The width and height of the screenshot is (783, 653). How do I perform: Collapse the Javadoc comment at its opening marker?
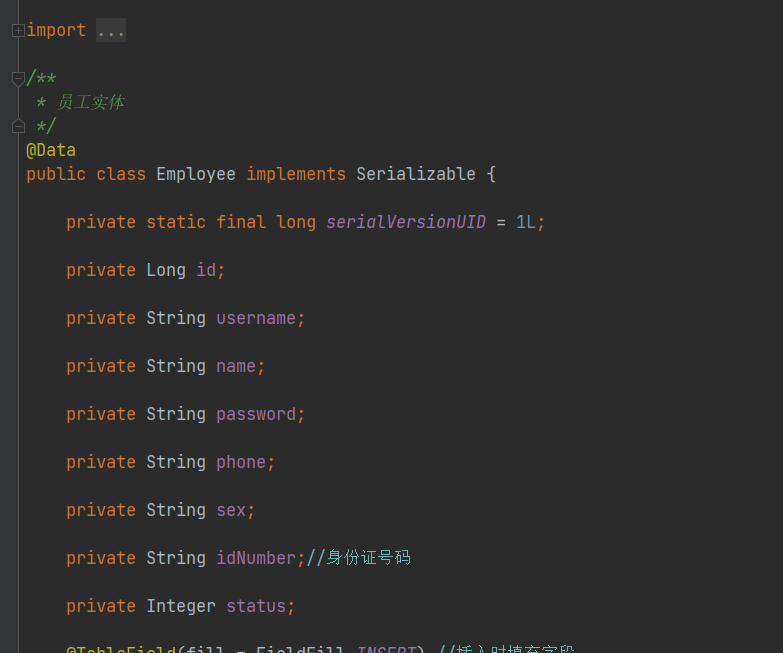point(17,79)
